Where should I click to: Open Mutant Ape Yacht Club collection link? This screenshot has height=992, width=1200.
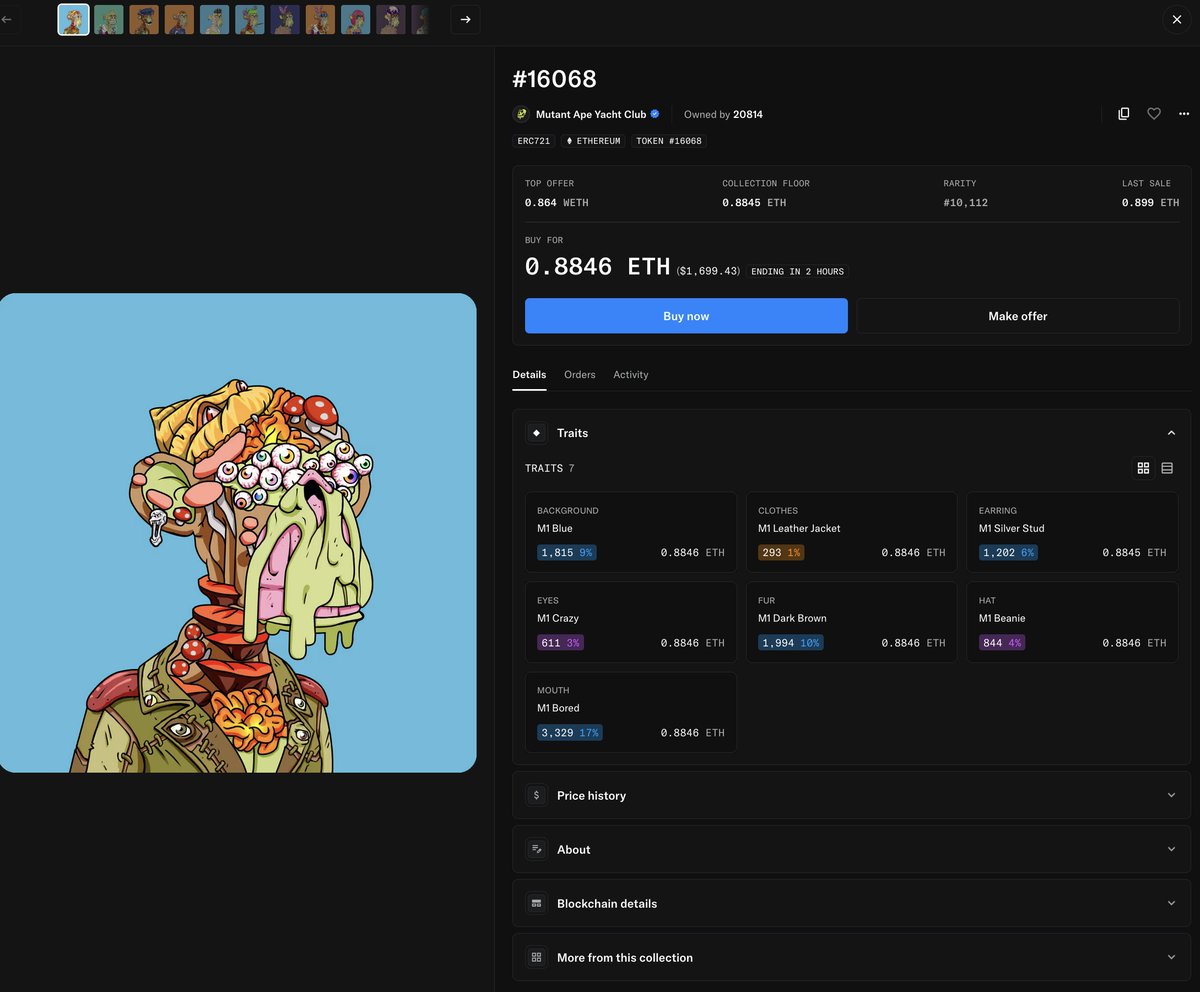click(591, 114)
